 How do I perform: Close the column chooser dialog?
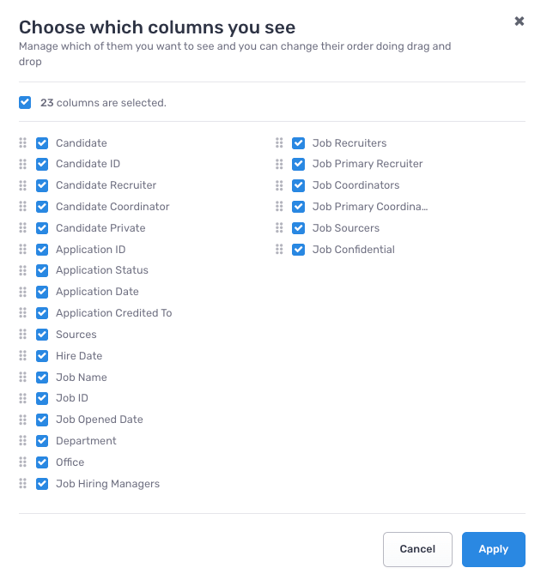coord(519,21)
